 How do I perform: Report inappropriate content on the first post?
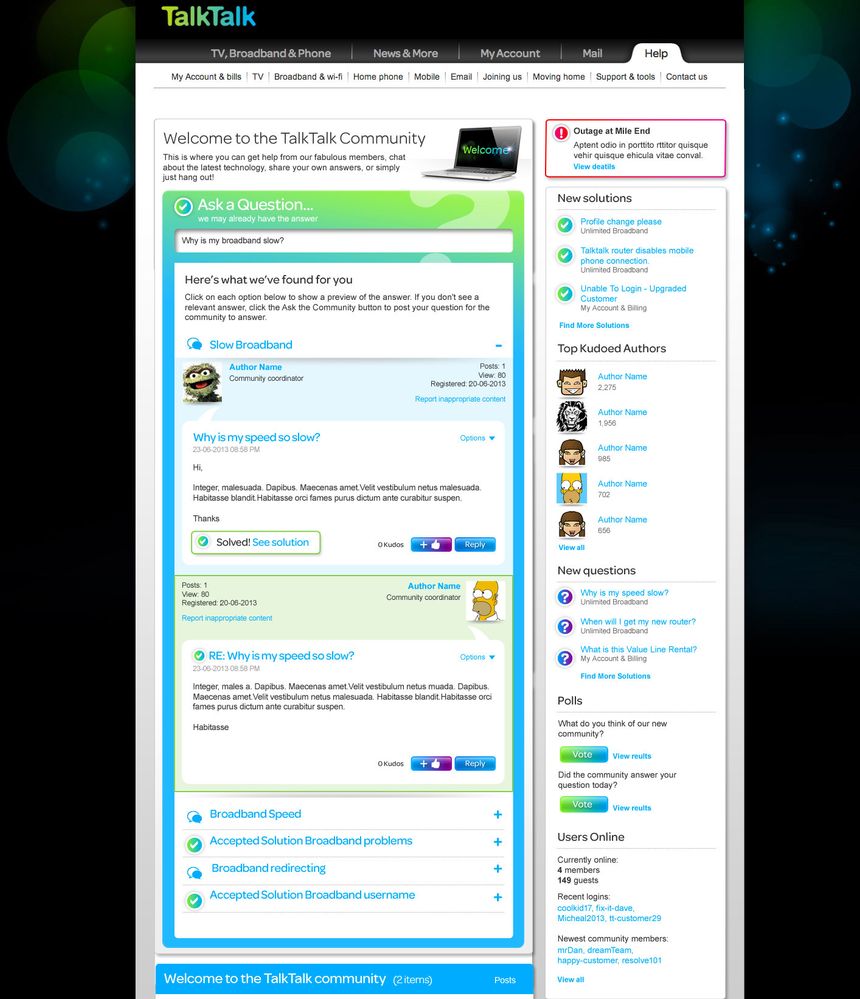click(460, 399)
